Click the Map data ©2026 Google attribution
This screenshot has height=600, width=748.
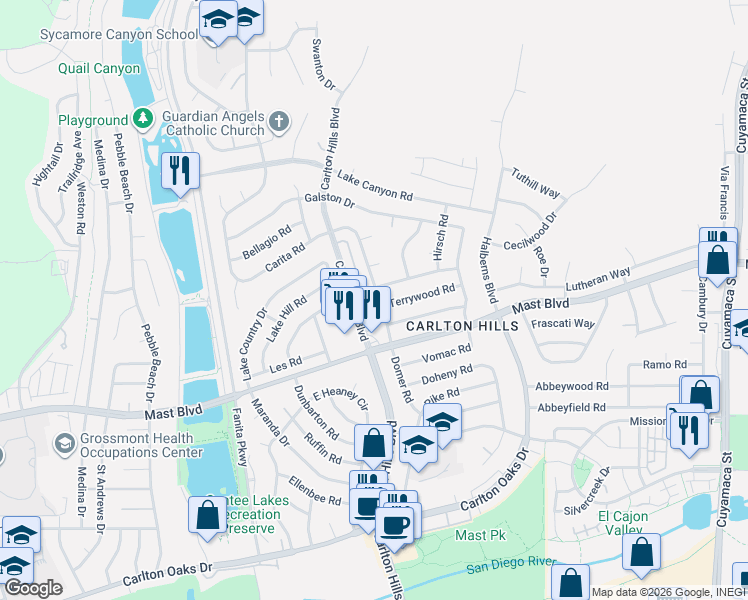coord(670,592)
